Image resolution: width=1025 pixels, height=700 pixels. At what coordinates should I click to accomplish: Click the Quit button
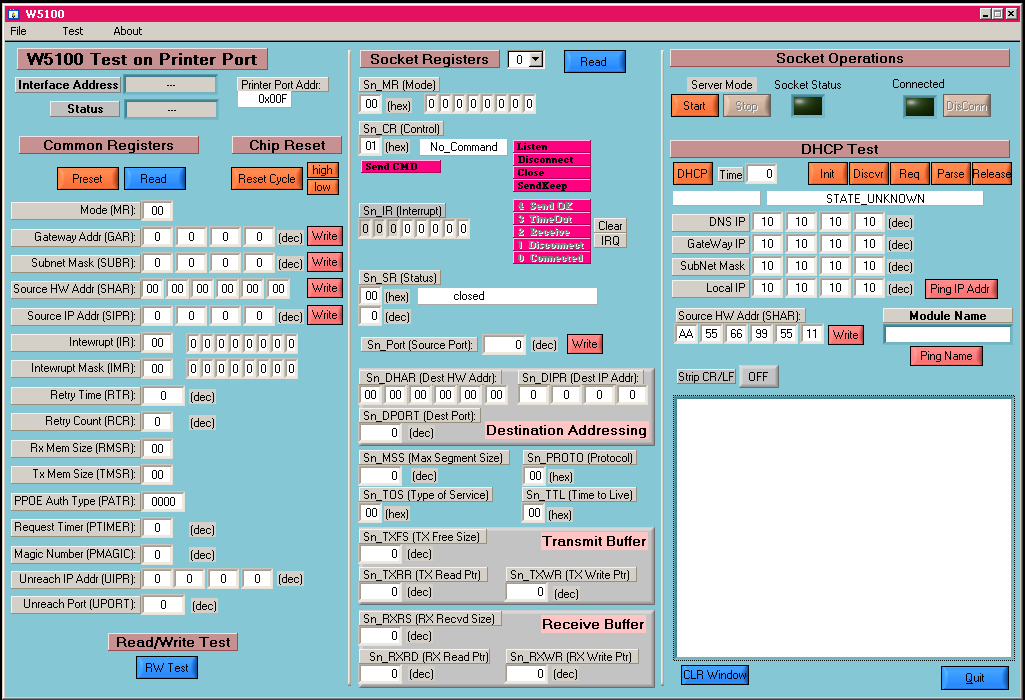pyautogui.click(x=975, y=678)
